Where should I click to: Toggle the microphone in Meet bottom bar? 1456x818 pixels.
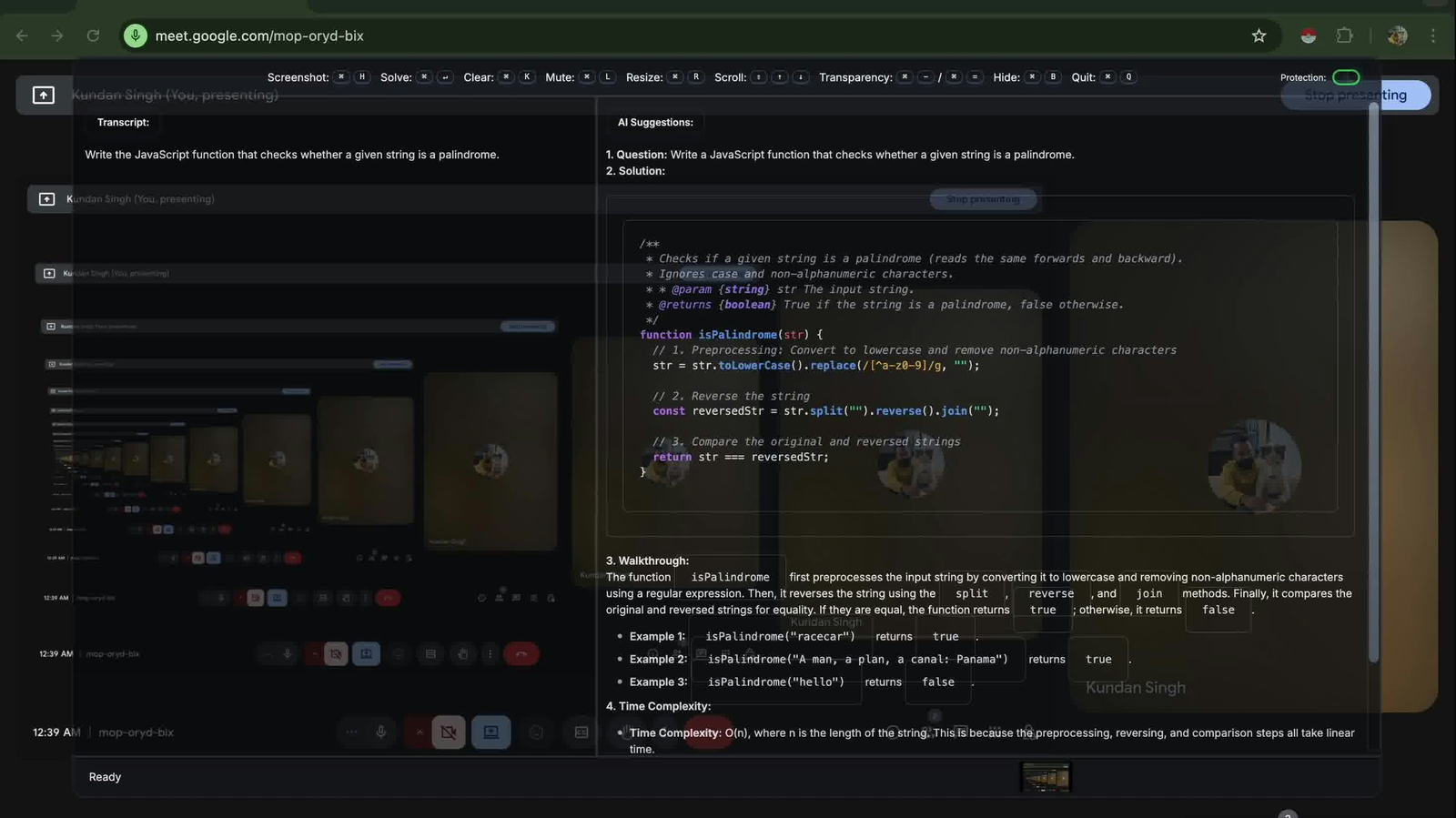click(380, 732)
